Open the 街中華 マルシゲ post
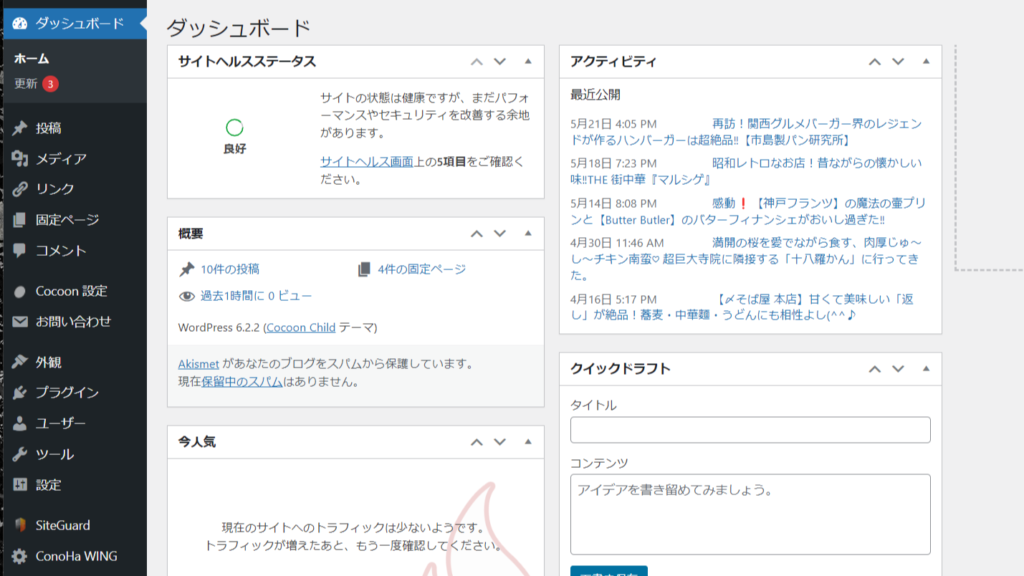 [x=746, y=171]
